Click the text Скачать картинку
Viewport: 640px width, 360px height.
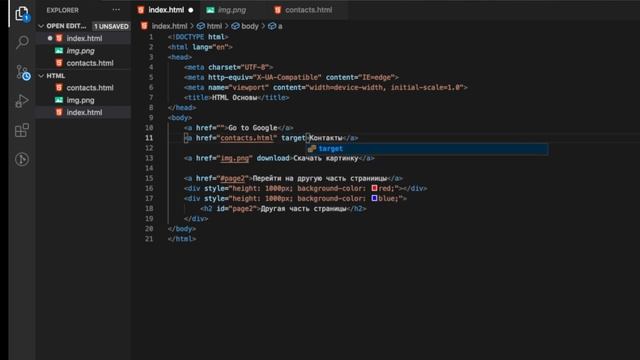coord(326,158)
